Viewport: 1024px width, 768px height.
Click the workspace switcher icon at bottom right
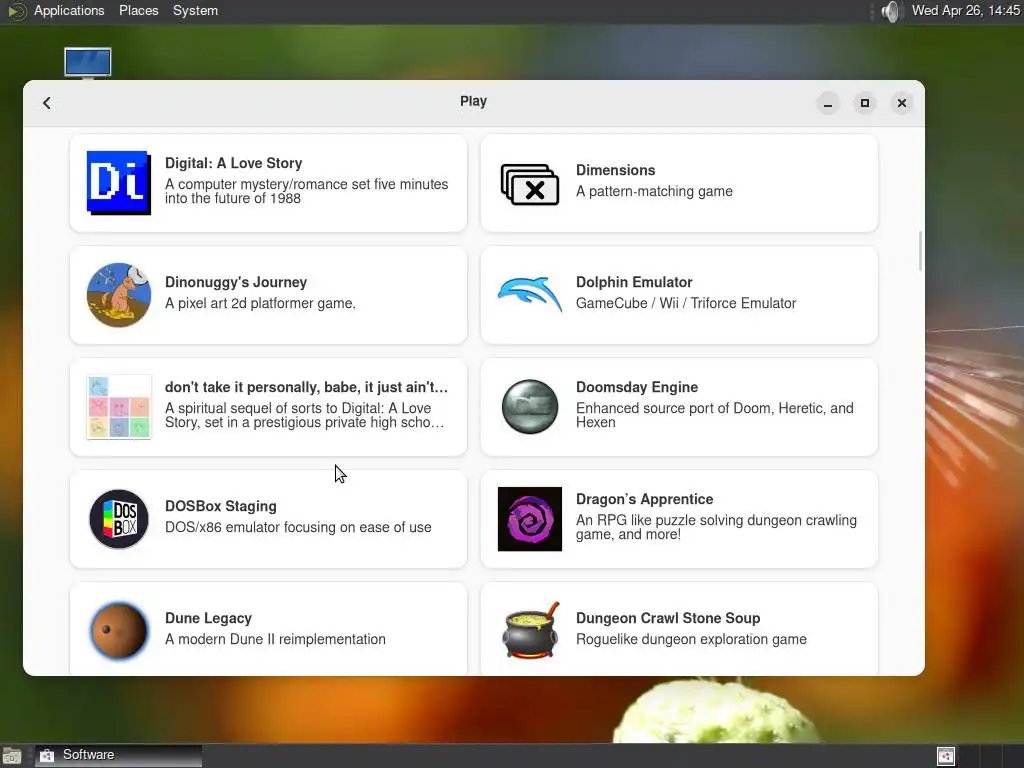[x=946, y=756]
